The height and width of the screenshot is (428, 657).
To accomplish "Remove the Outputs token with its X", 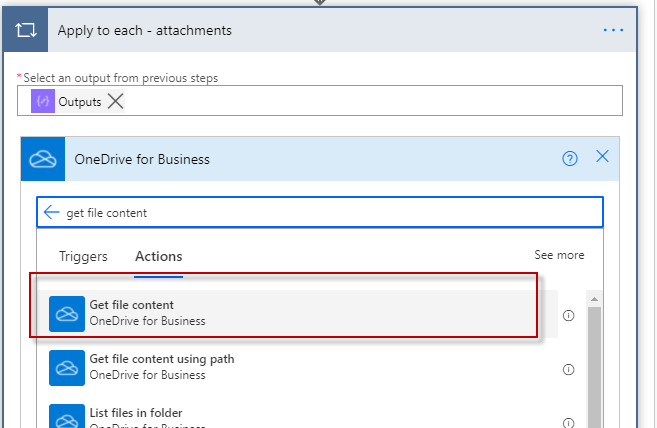I will pyautogui.click(x=116, y=101).
